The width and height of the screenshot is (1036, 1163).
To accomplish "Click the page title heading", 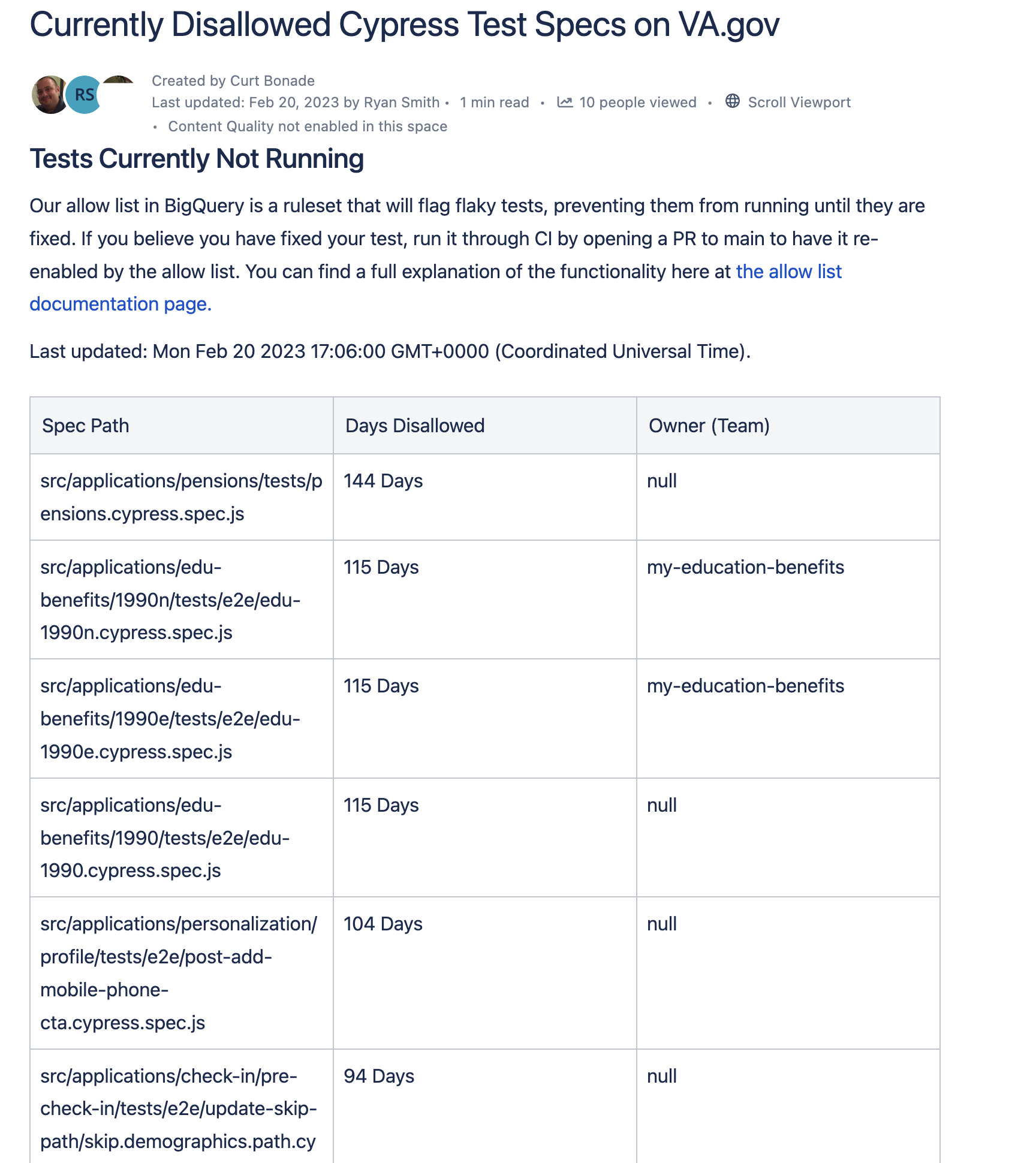I will tap(404, 25).
